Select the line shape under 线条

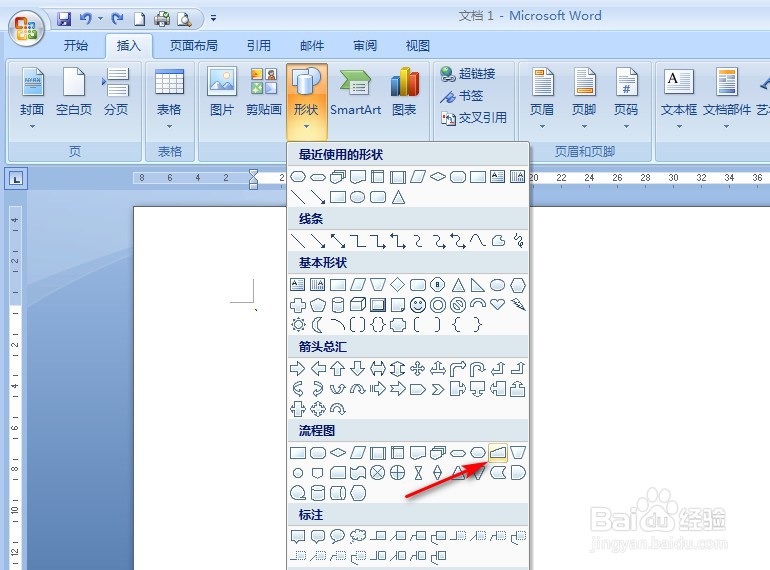tap(298, 241)
